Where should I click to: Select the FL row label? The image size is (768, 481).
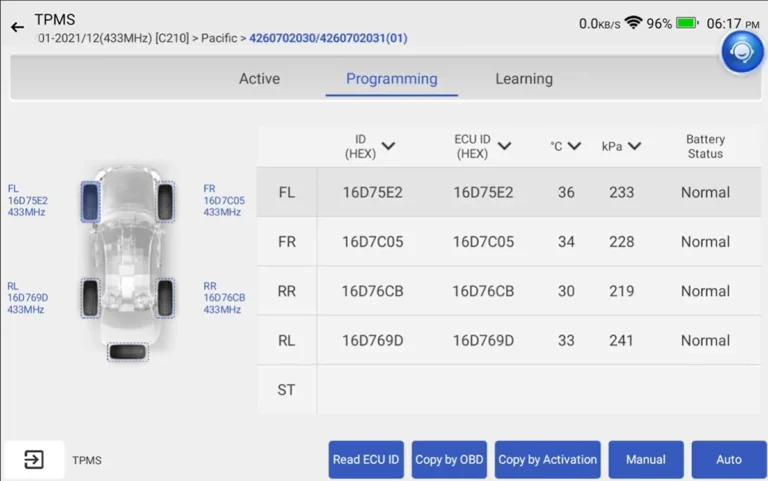click(287, 192)
